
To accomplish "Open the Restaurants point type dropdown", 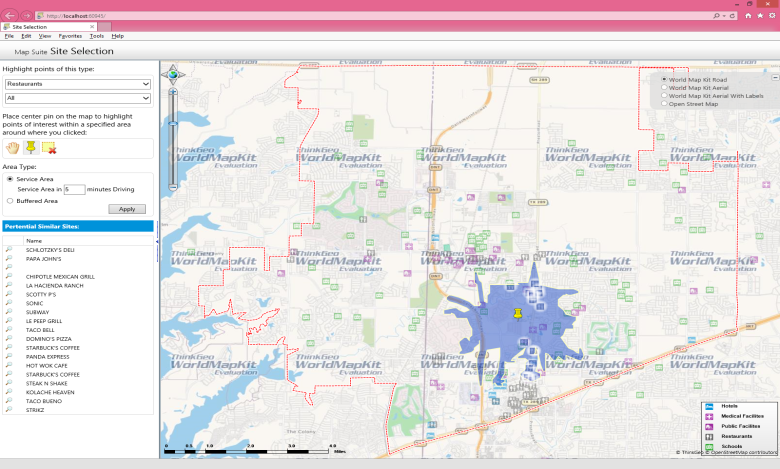I will click(78, 84).
